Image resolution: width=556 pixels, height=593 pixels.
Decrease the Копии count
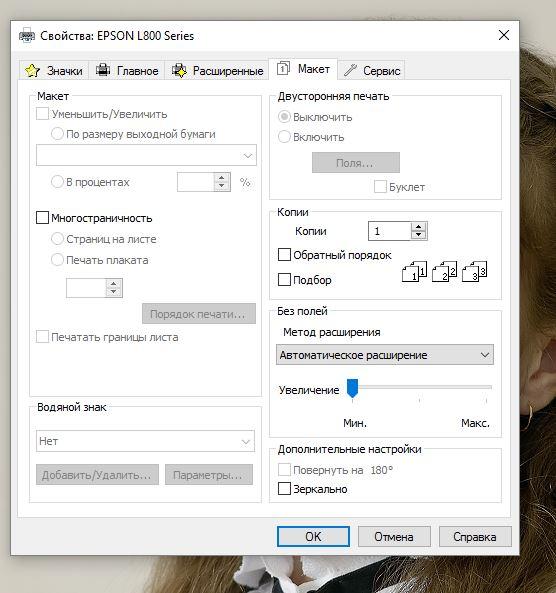[x=418, y=235]
